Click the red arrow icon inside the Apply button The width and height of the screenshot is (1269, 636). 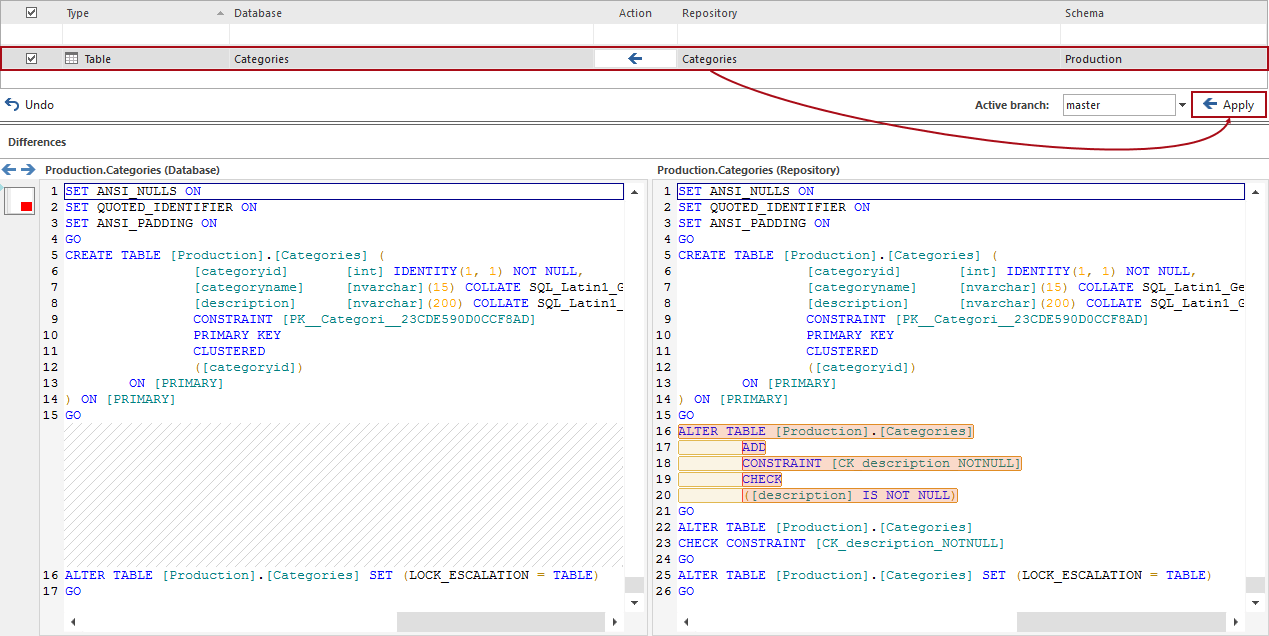click(x=1211, y=104)
